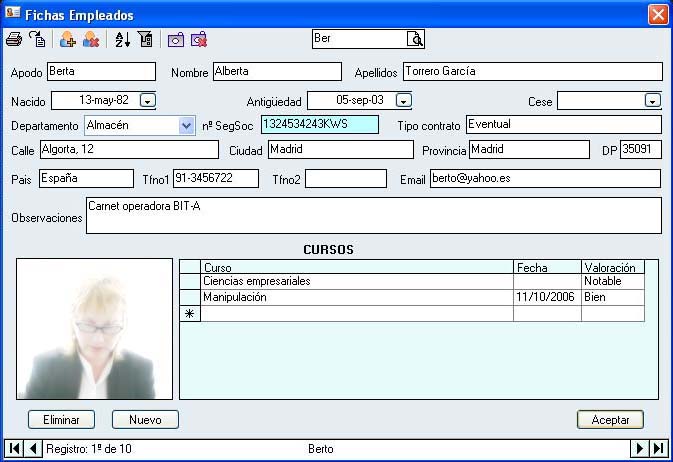Screen dimensions: 673x462
Task: Click the delete employee icon
Action: point(91,40)
